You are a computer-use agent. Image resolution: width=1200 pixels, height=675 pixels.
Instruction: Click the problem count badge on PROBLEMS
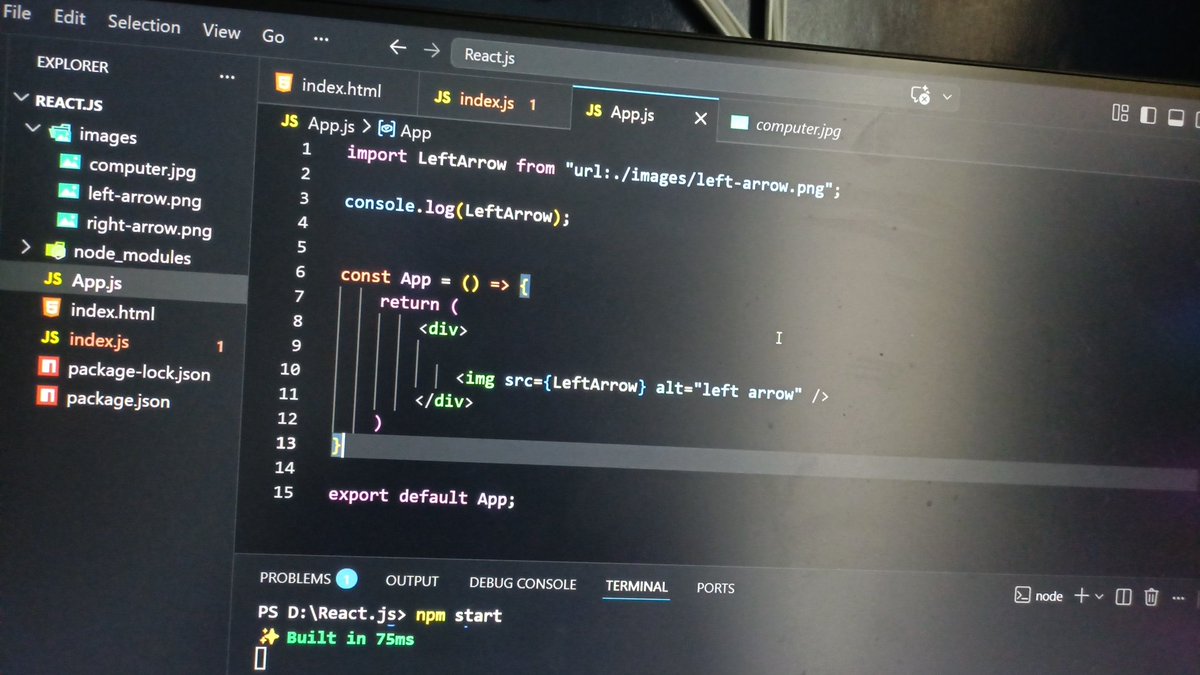click(x=346, y=578)
